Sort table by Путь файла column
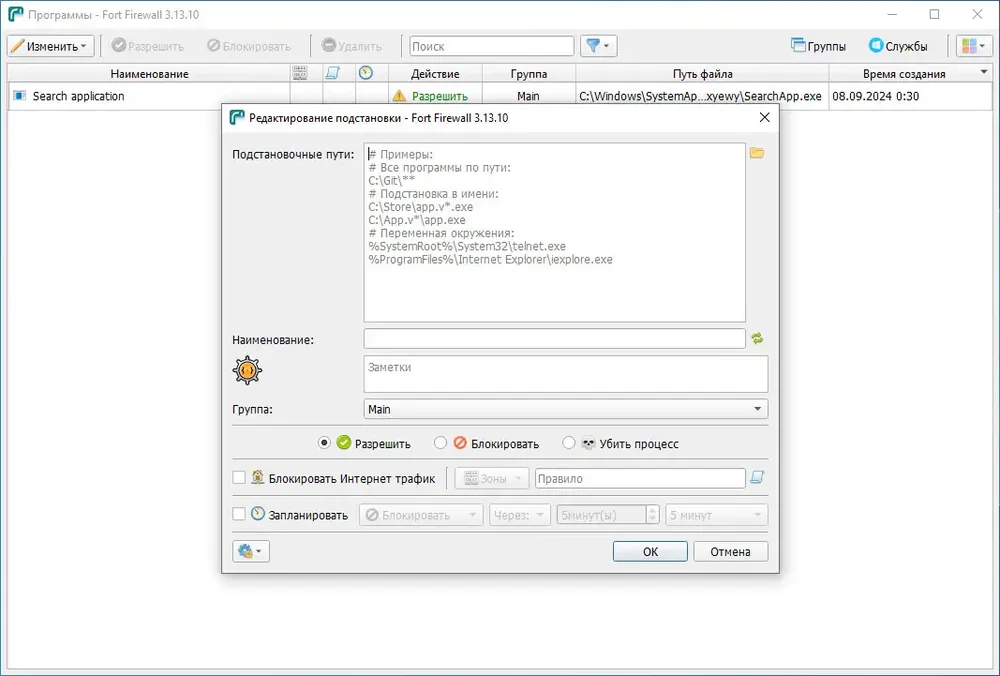This screenshot has height=676, width=1000. pos(702,73)
